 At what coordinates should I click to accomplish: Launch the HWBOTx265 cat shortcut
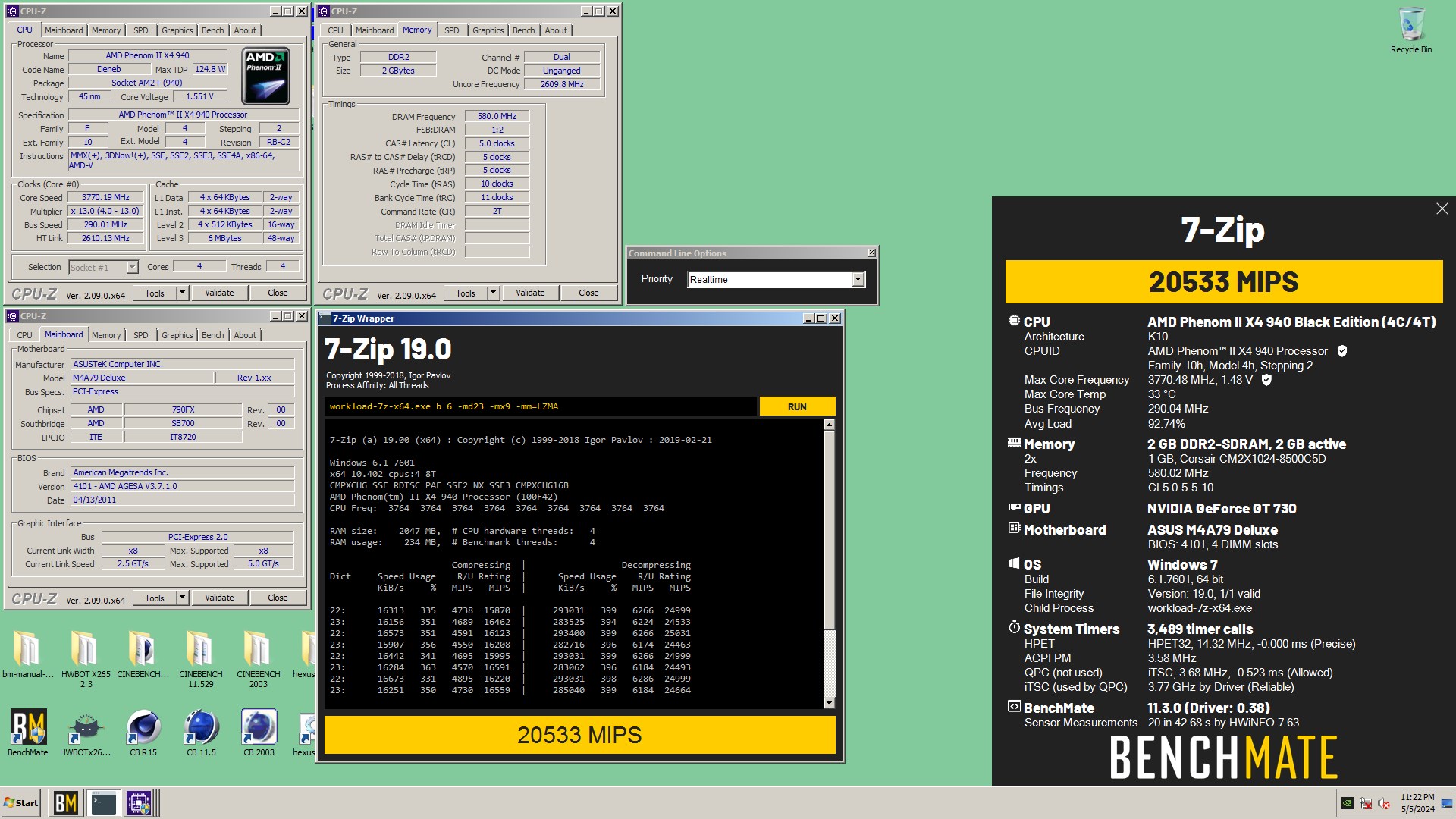85,733
